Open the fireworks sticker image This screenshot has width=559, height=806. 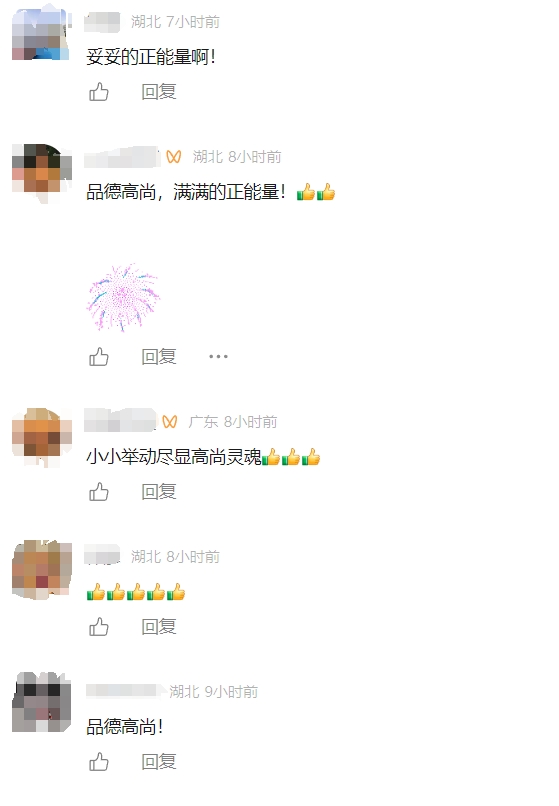click(123, 297)
